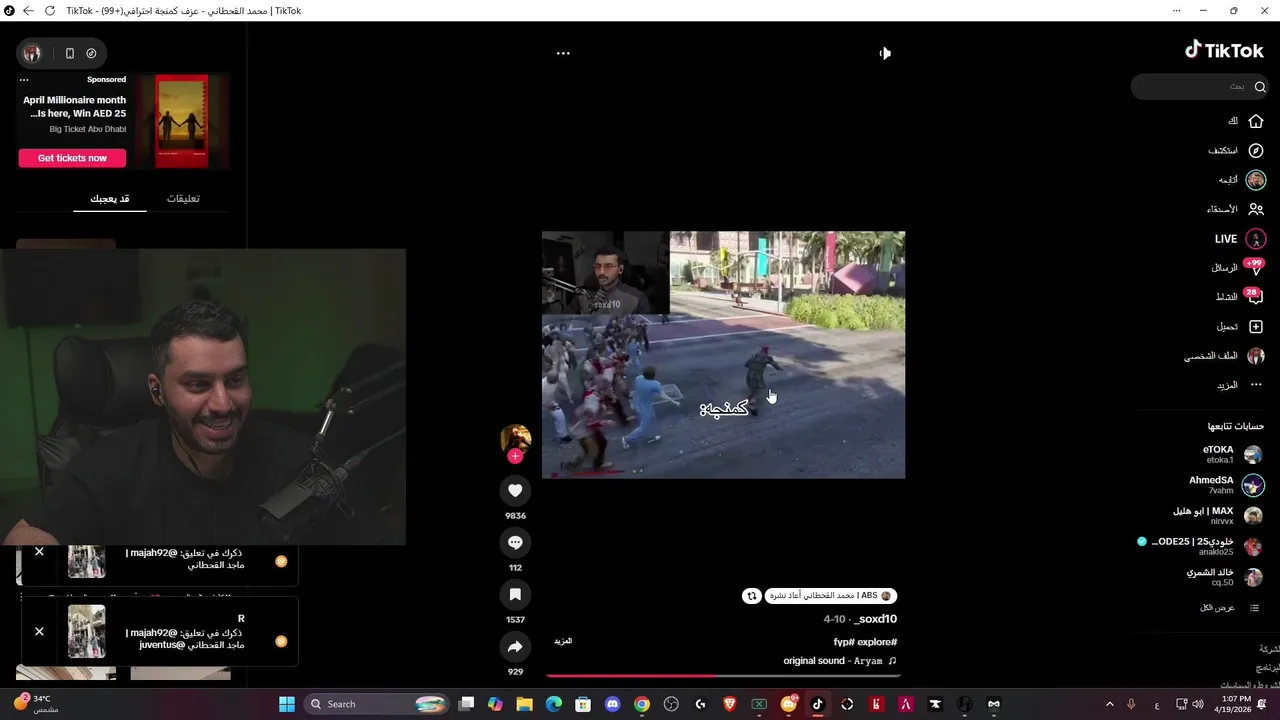Focus the TikTok search field
The height and width of the screenshot is (720, 1280).
click(x=1200, y=87)
